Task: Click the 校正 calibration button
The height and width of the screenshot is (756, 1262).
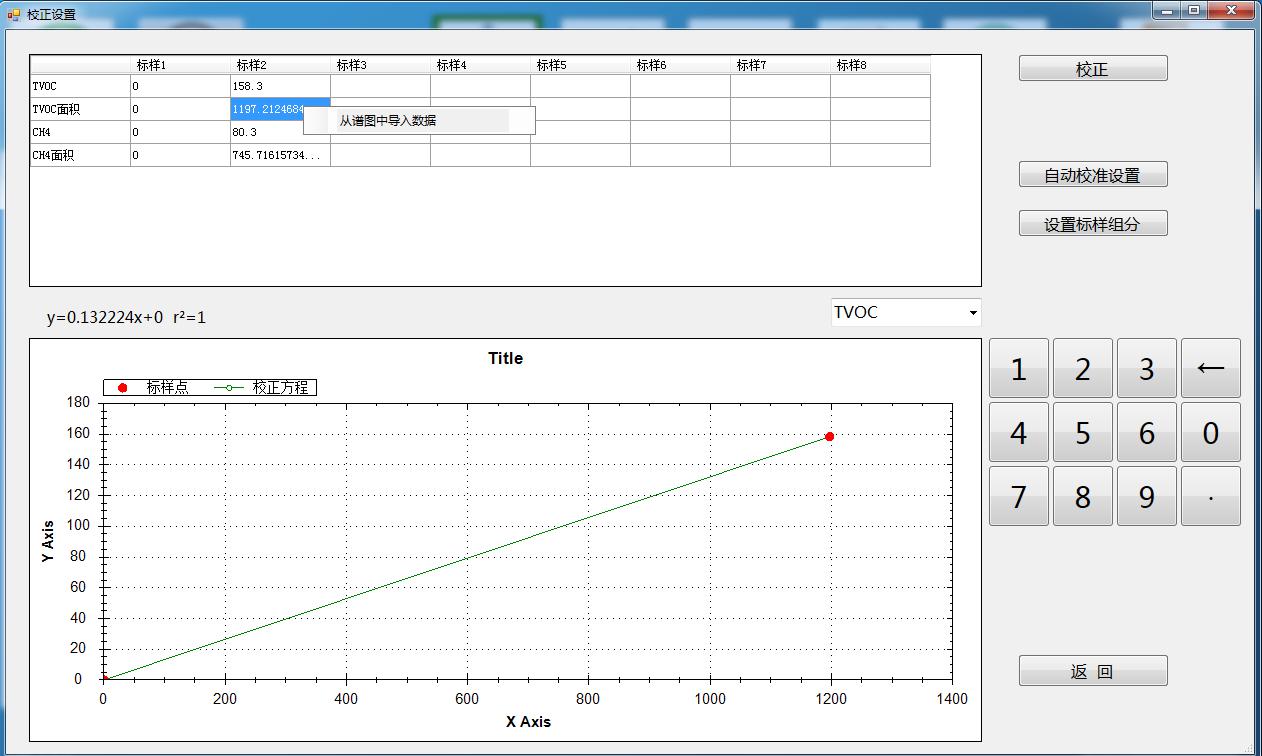Action: tap(1092, 69)
